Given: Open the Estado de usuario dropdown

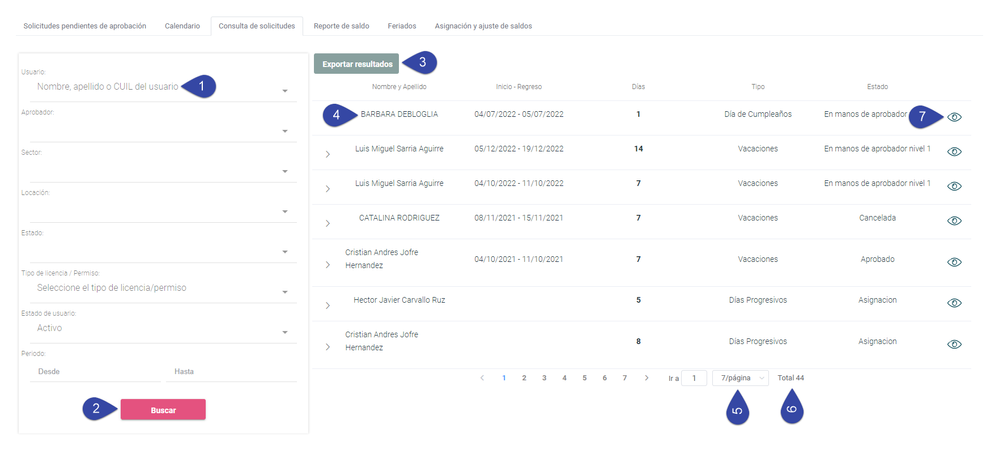Looking at the screenshot, I should (159, 329).
